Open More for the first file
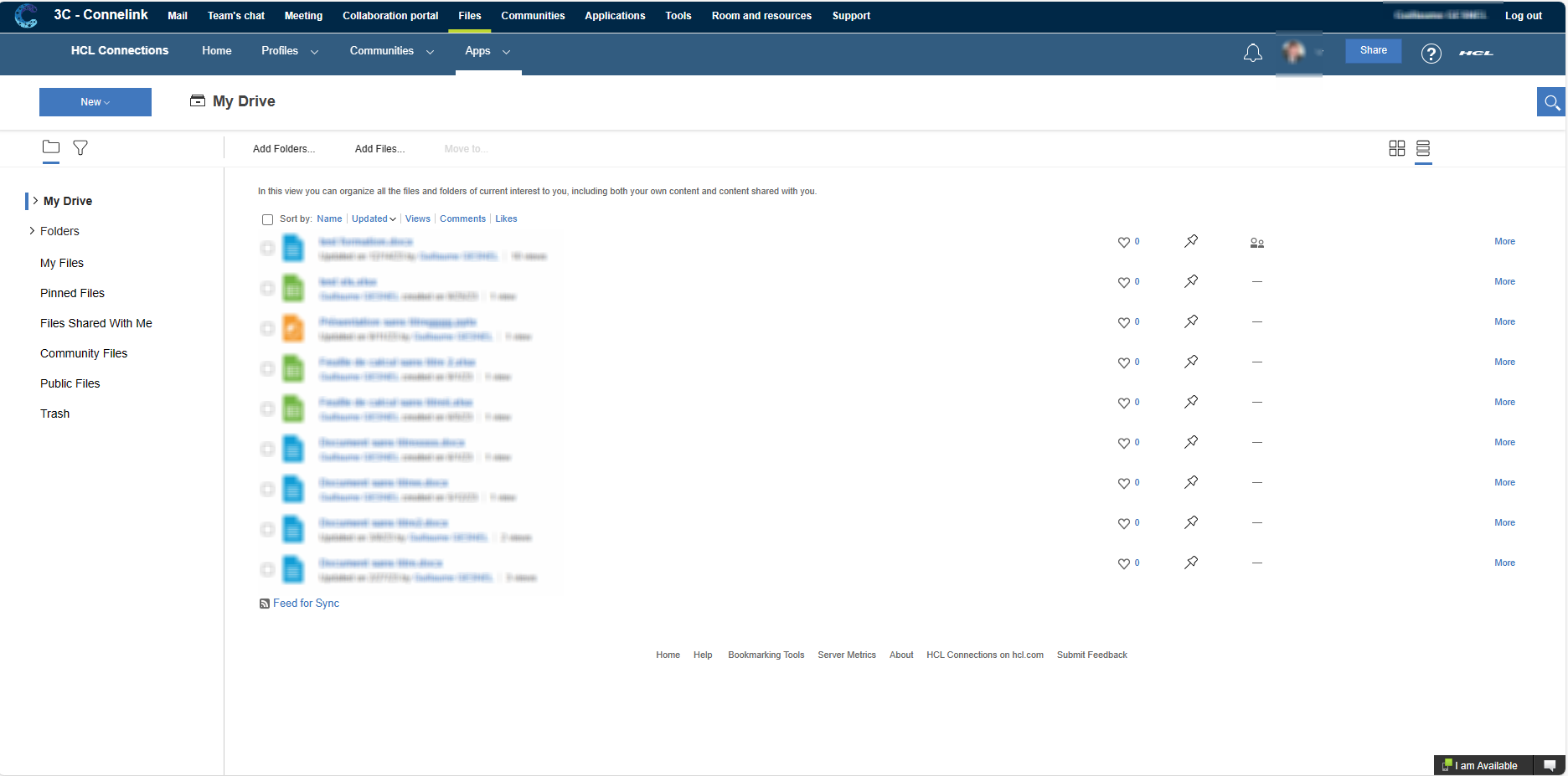 [x=1504, y=242]
